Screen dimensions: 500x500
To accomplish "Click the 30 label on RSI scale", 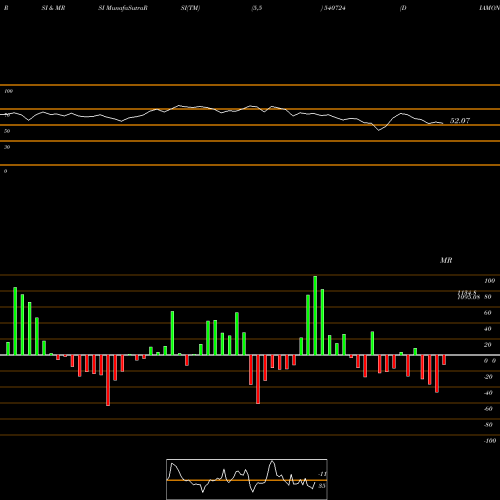I will [x=7, y=147].
